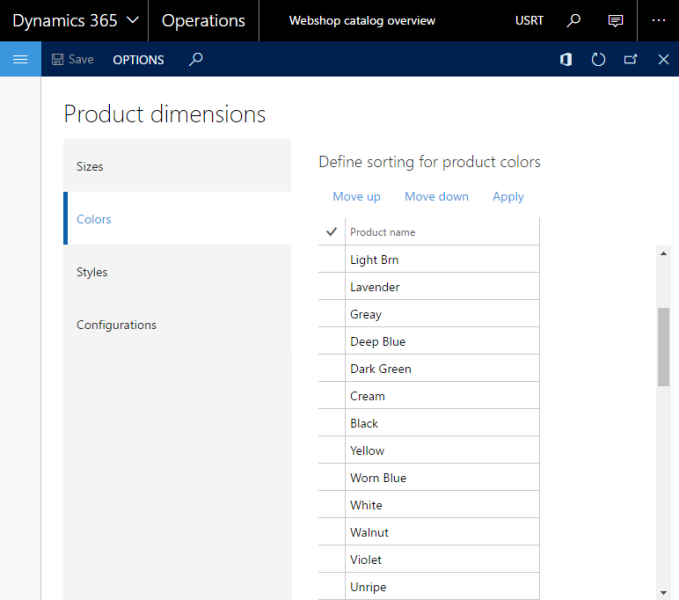Click the Violet color name

[365, 560]
